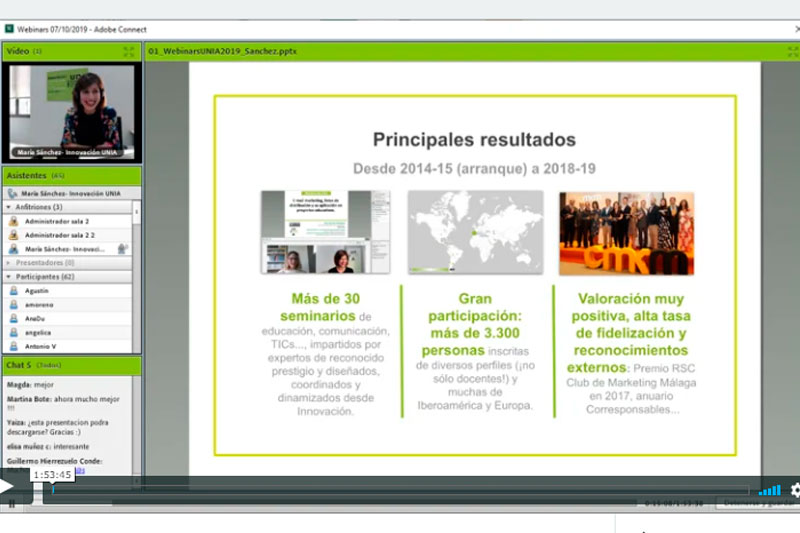Image resolution: width=800 pixels, height=533 pixels.
Task: Click the Agustin participant avatar icon
Action: click(x=14, y=290)
